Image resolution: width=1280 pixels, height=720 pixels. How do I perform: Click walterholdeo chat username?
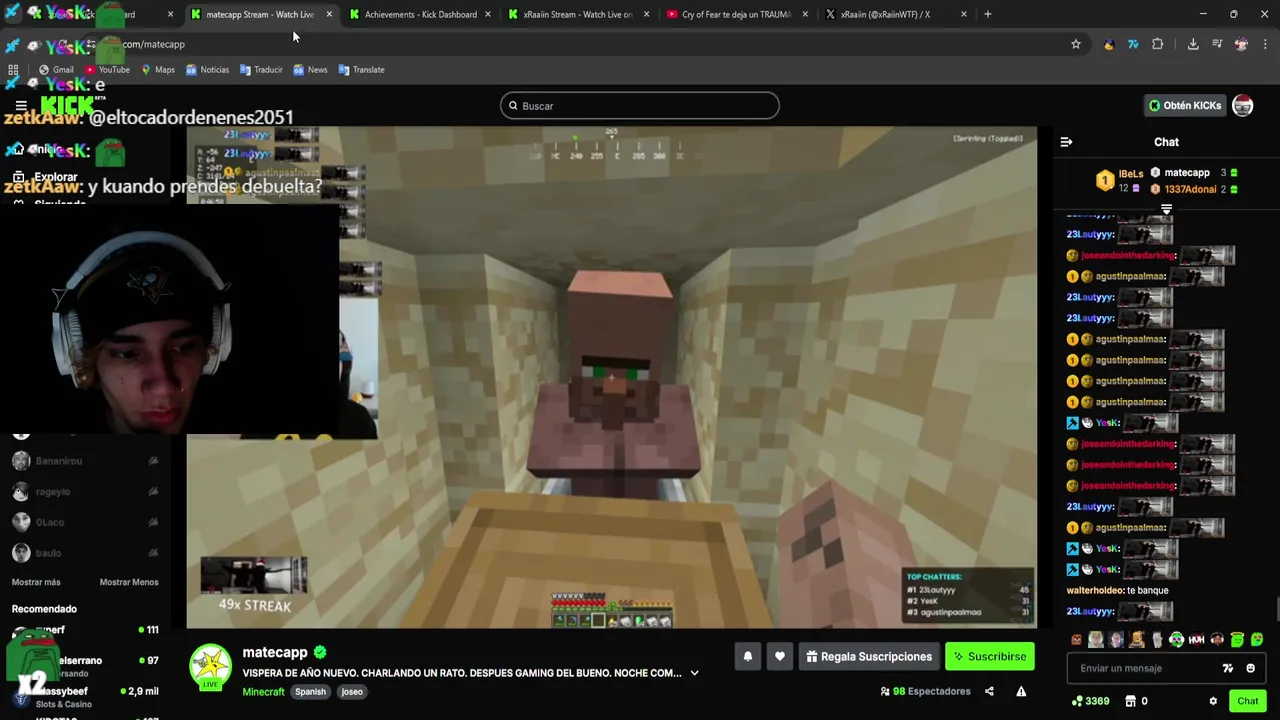coord(1095,590)
